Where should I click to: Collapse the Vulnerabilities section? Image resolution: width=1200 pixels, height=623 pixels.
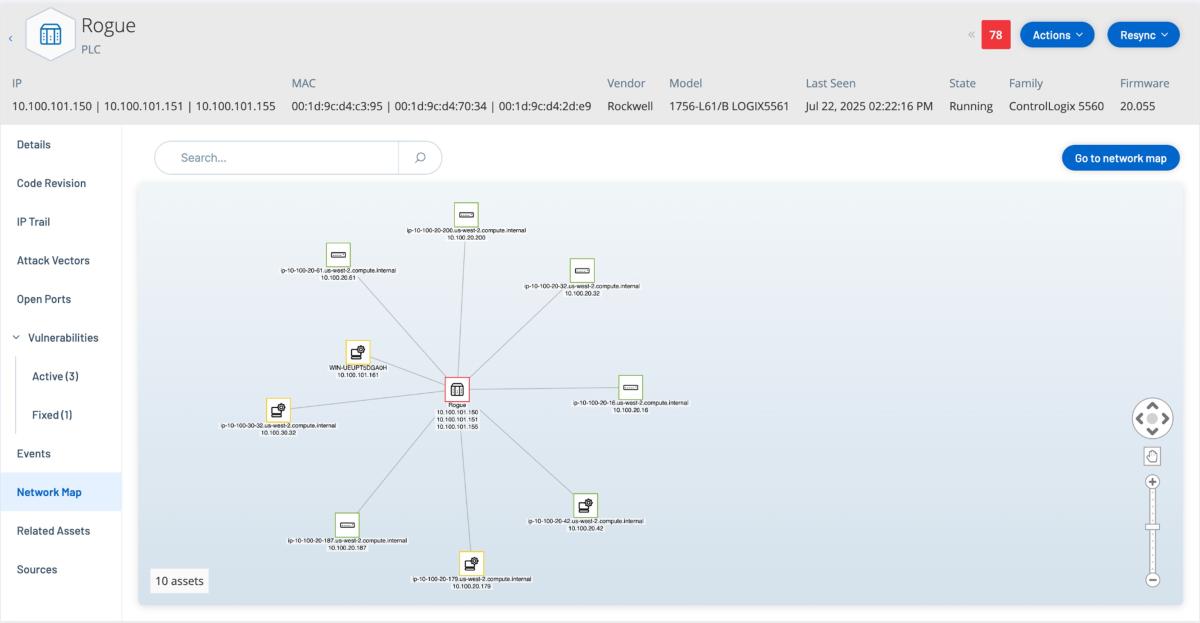[16, 338]
